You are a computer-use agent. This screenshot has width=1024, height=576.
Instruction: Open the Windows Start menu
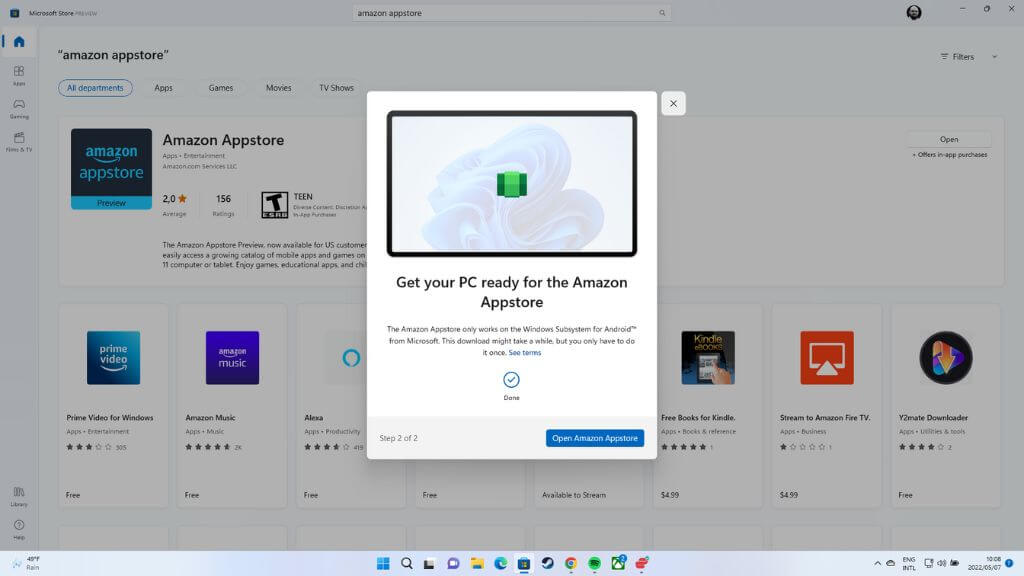(383, 563)
